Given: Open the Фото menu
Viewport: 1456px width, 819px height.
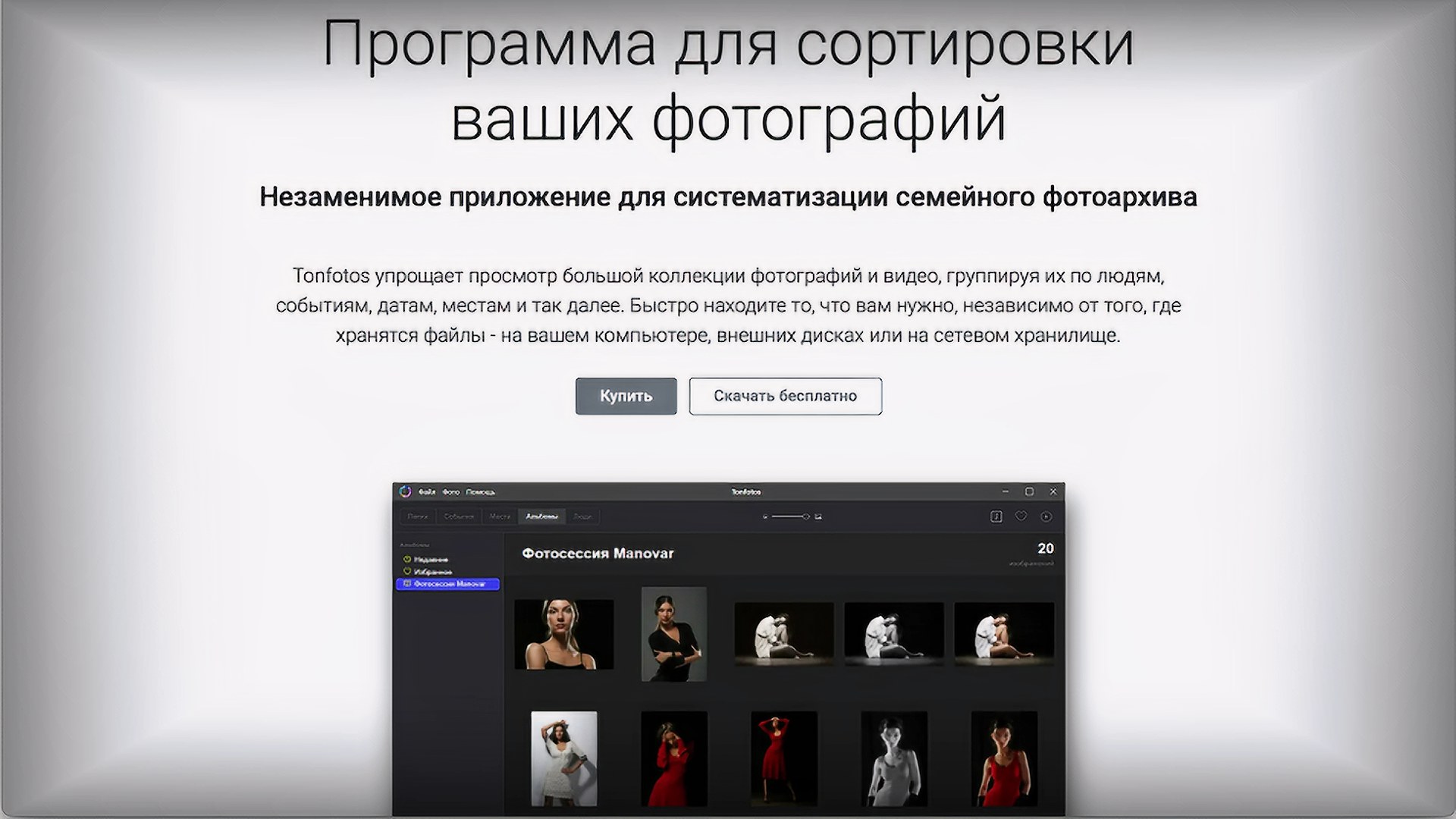Looking at the screenshot, I should click(x=451, y=492).
